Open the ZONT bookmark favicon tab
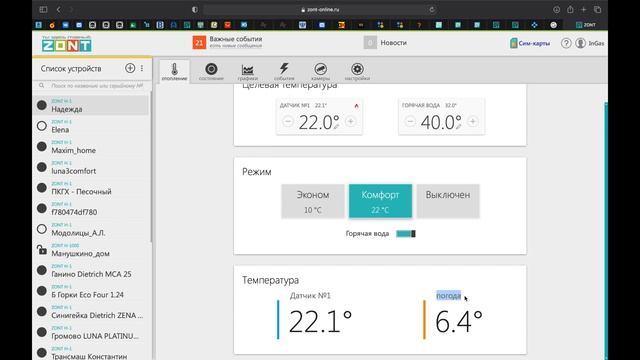640x360 pixels. coord(585,25)
